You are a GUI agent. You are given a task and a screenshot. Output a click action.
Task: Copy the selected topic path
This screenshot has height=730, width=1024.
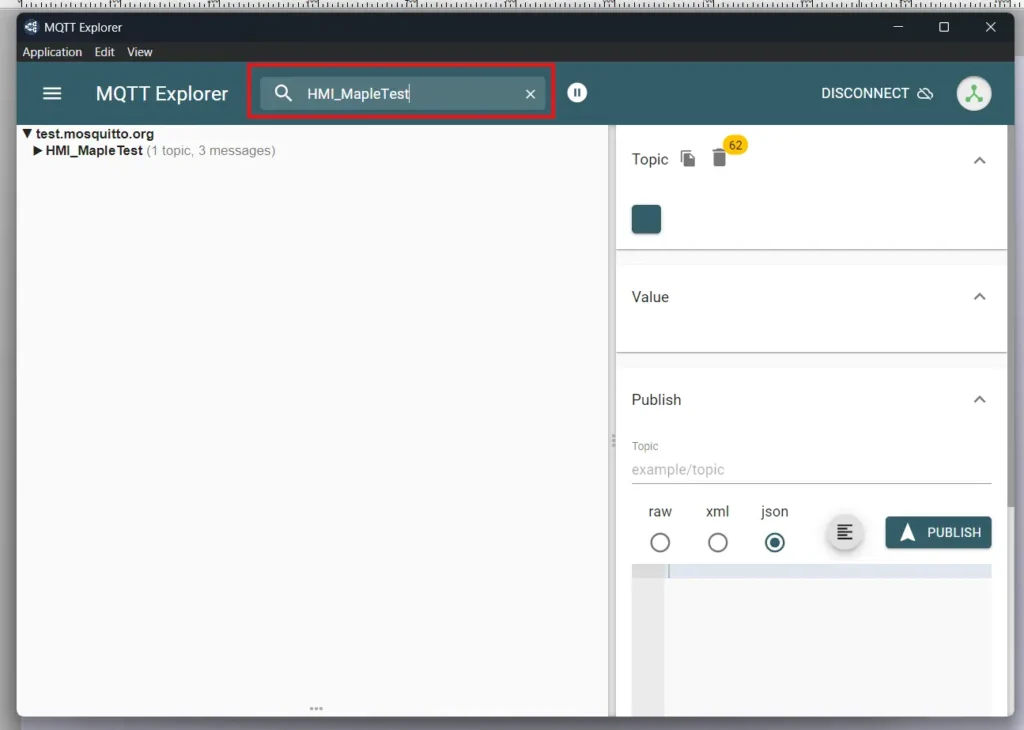(x=687, y=158)
